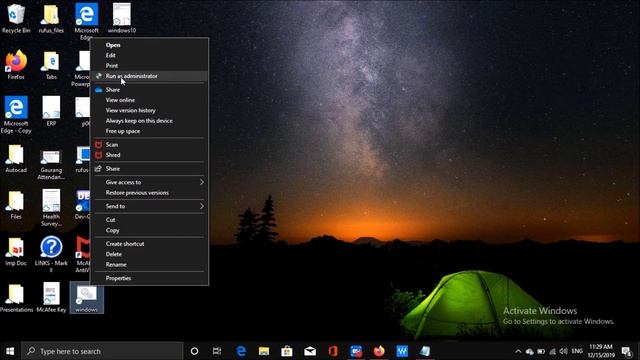Select the windows10 file icon on desktop
Image resolution: width=640 pixels, height=360 pixels.
[x=122, y=18]
